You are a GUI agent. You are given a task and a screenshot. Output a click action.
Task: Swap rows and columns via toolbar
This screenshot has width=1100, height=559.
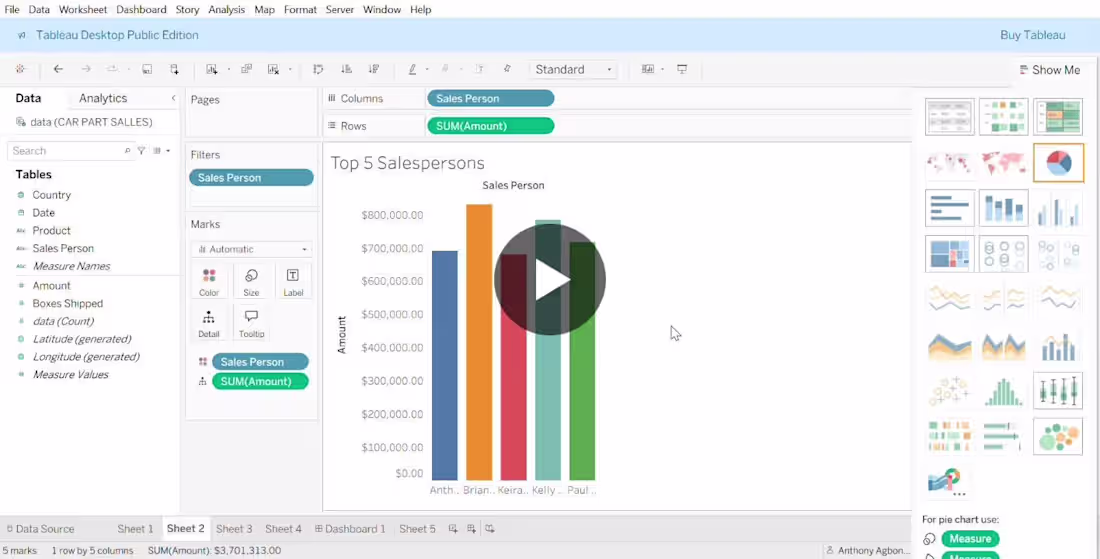pos(318,69)
